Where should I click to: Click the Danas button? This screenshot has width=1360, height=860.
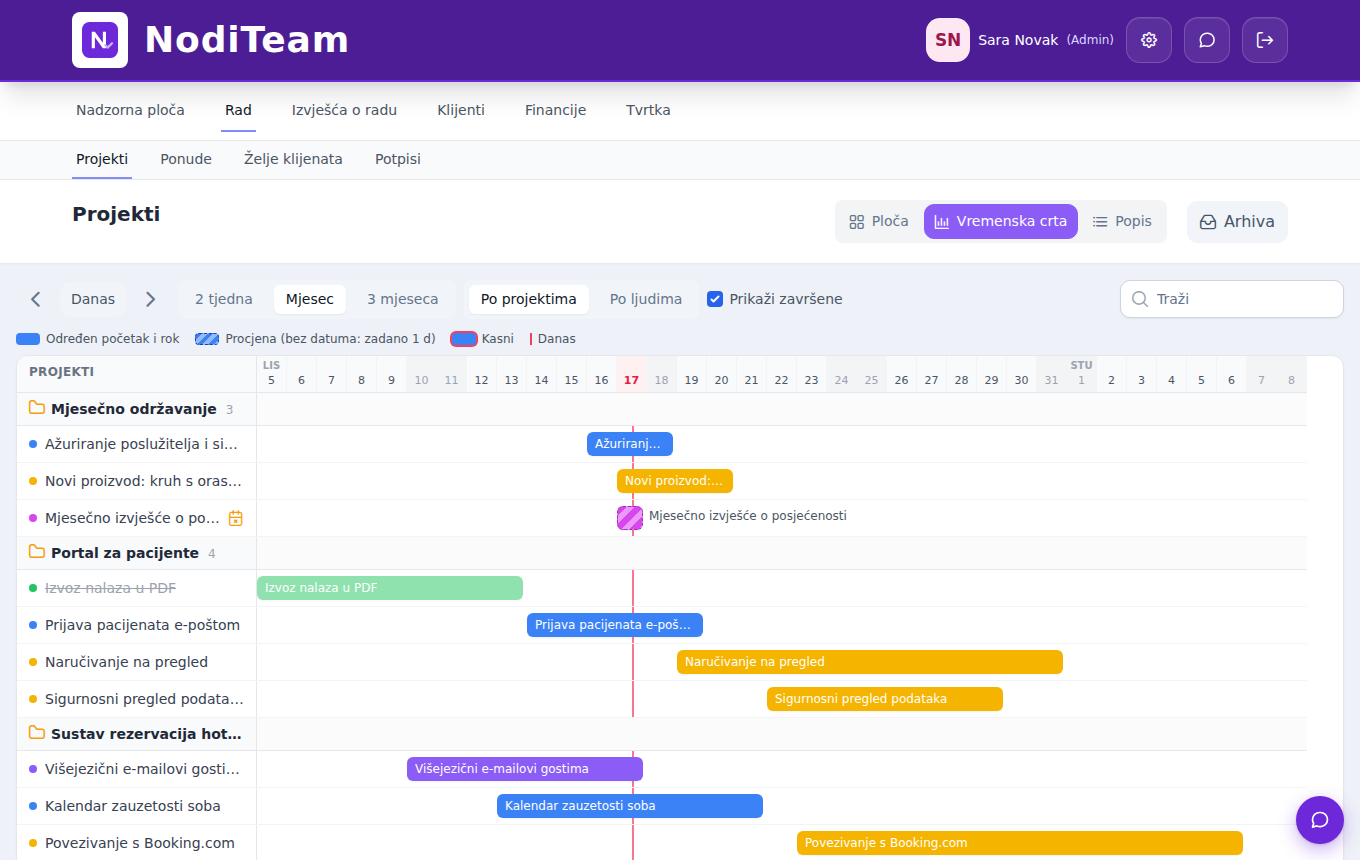pos(93,299)
